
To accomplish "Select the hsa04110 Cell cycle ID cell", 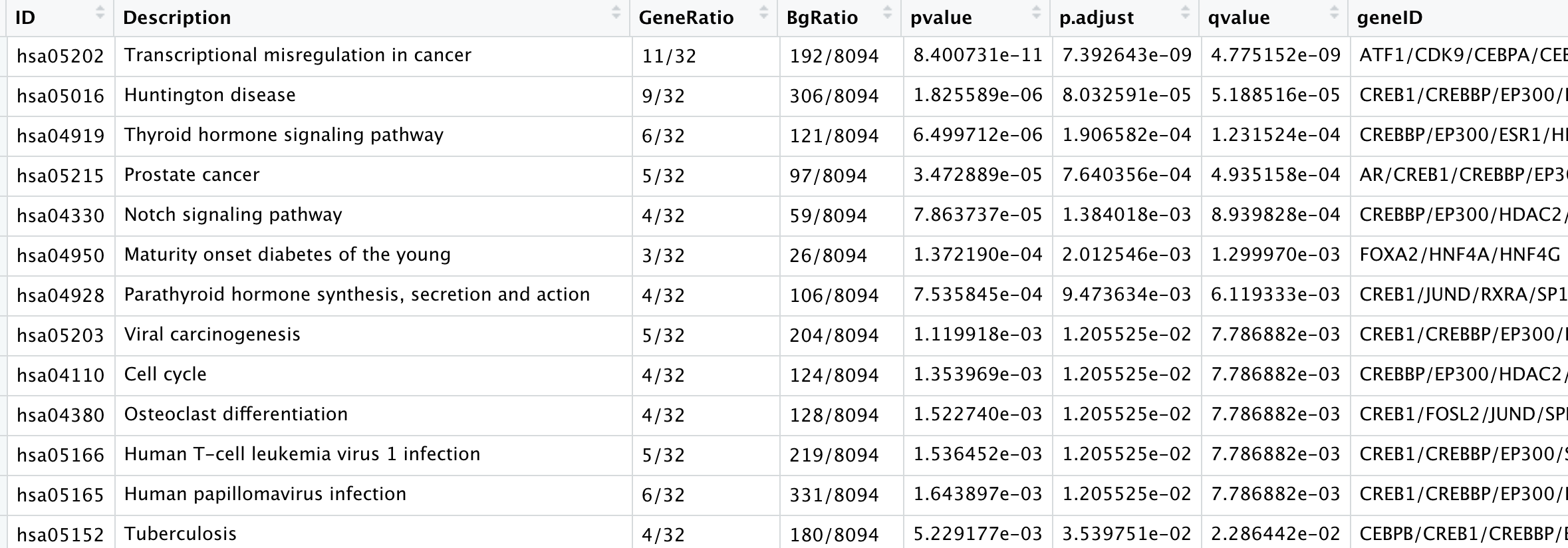I will pyautogui.click(x=61, y=375).
